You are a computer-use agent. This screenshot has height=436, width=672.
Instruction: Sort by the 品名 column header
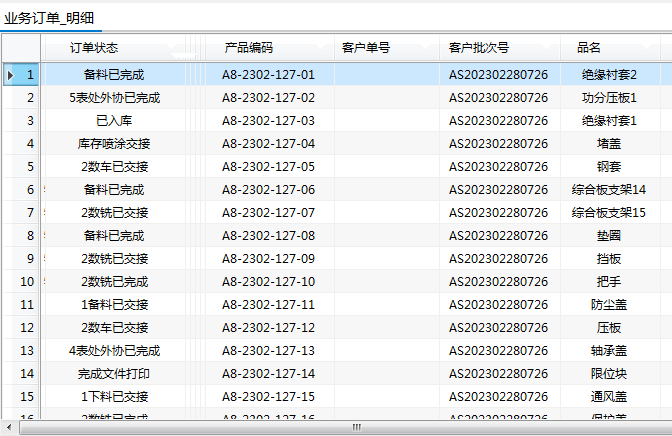tap(589, 48)
